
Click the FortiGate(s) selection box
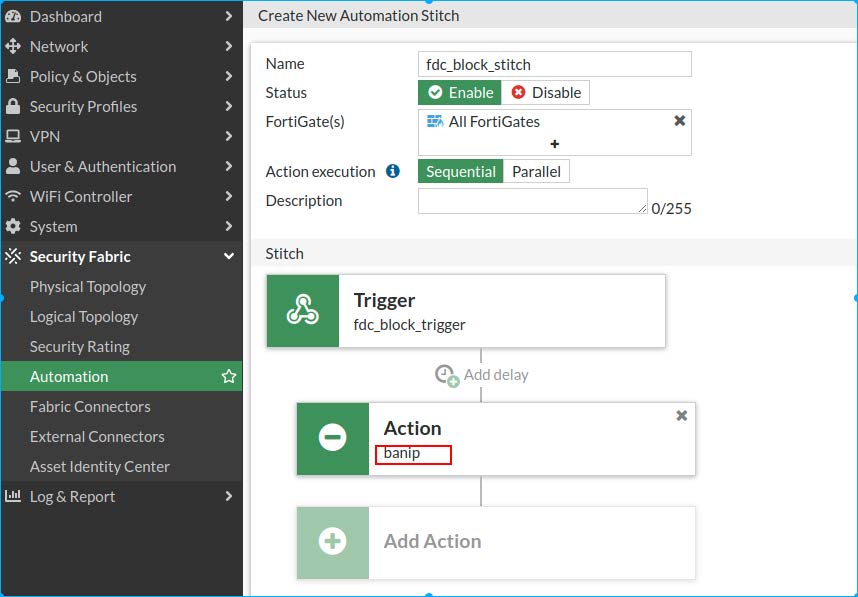coord(555,132)
